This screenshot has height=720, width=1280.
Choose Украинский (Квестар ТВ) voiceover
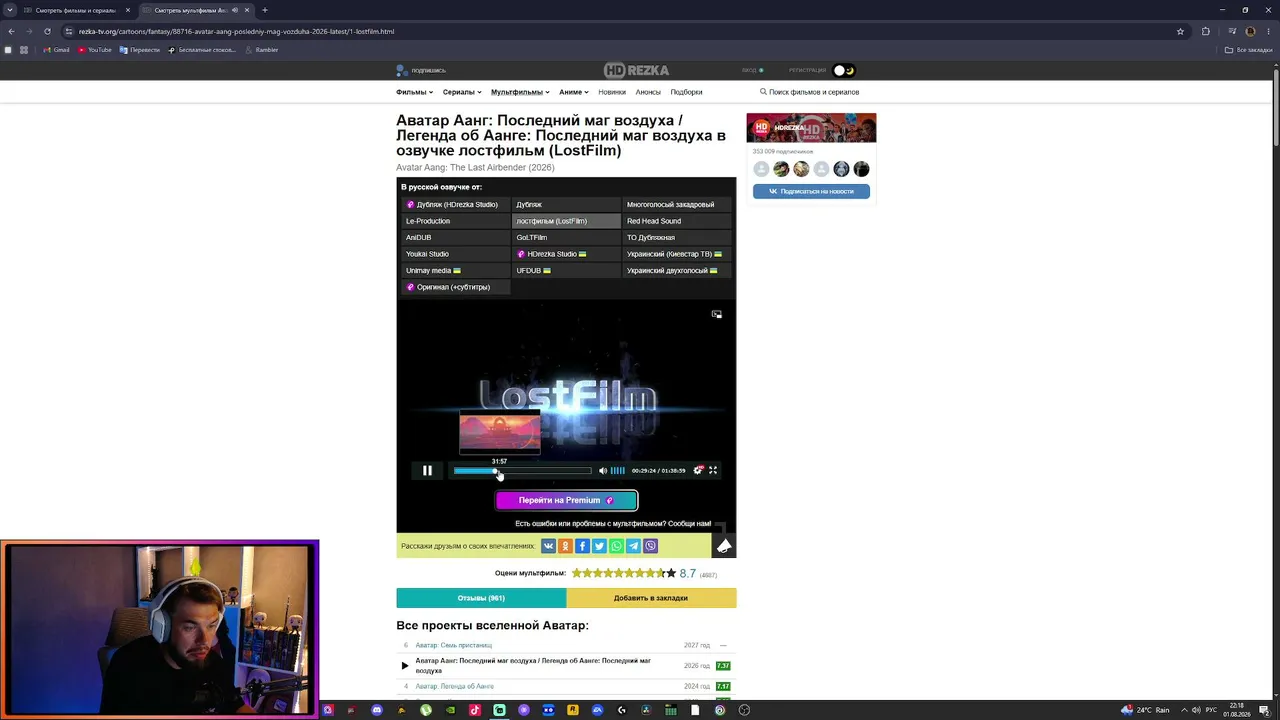point(677,254)
